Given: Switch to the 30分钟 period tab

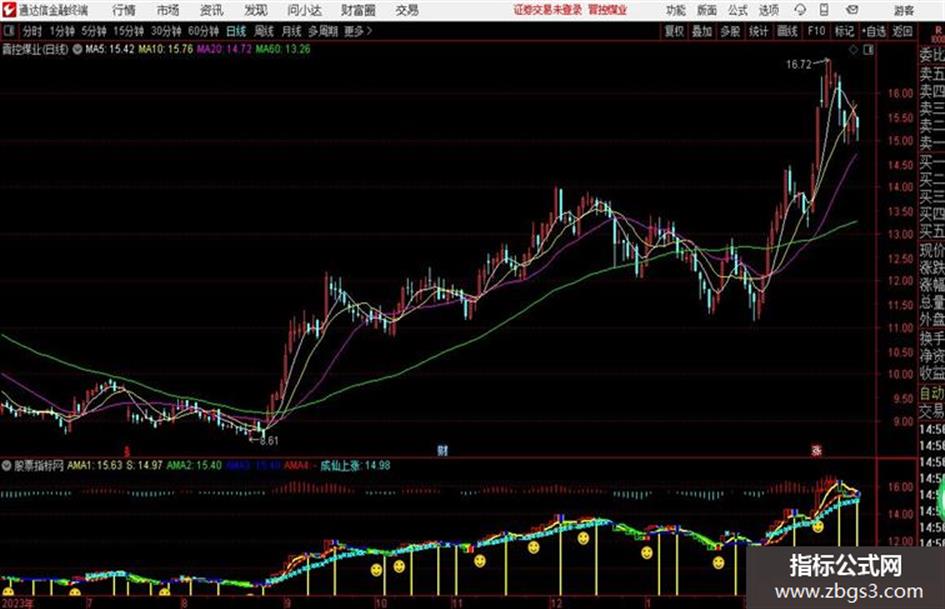Looking at the screenshot, I should pos(166,31).
